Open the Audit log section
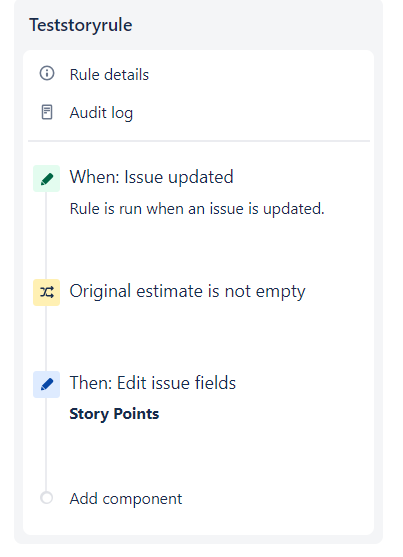This screenshot has width=403, height=557. (101, 113)
